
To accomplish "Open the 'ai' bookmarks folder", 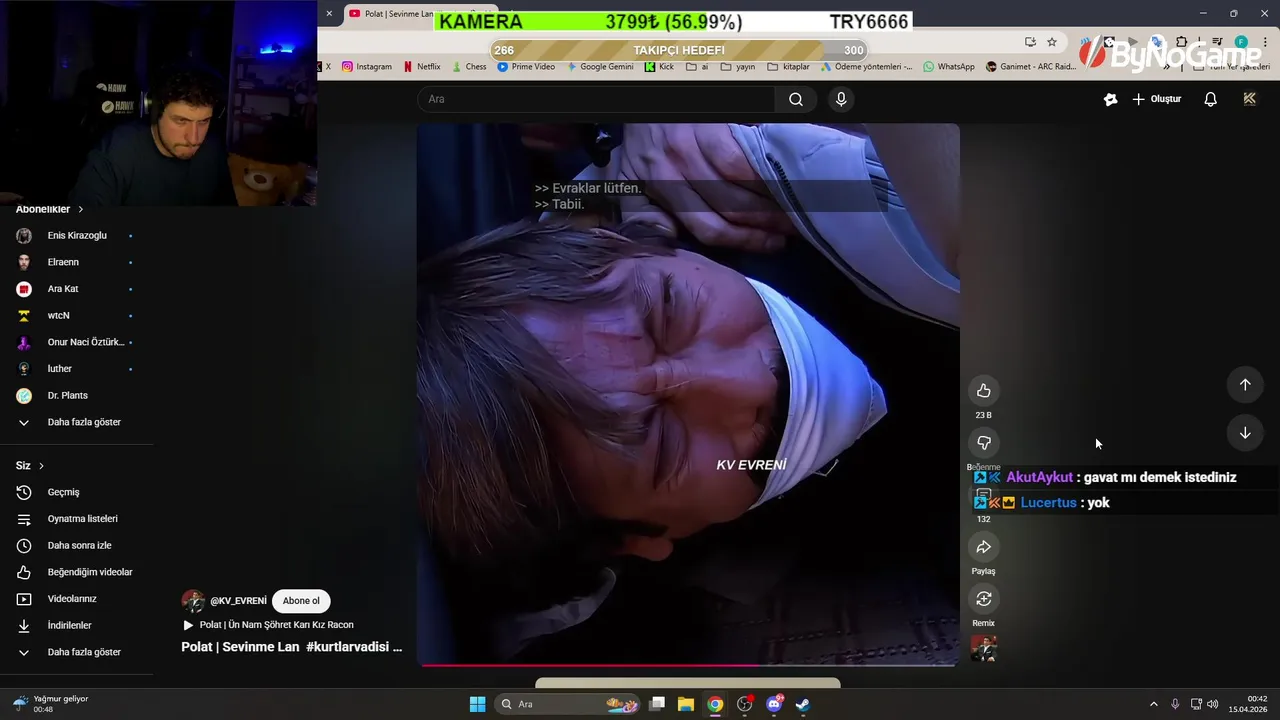I will [697, 67].
